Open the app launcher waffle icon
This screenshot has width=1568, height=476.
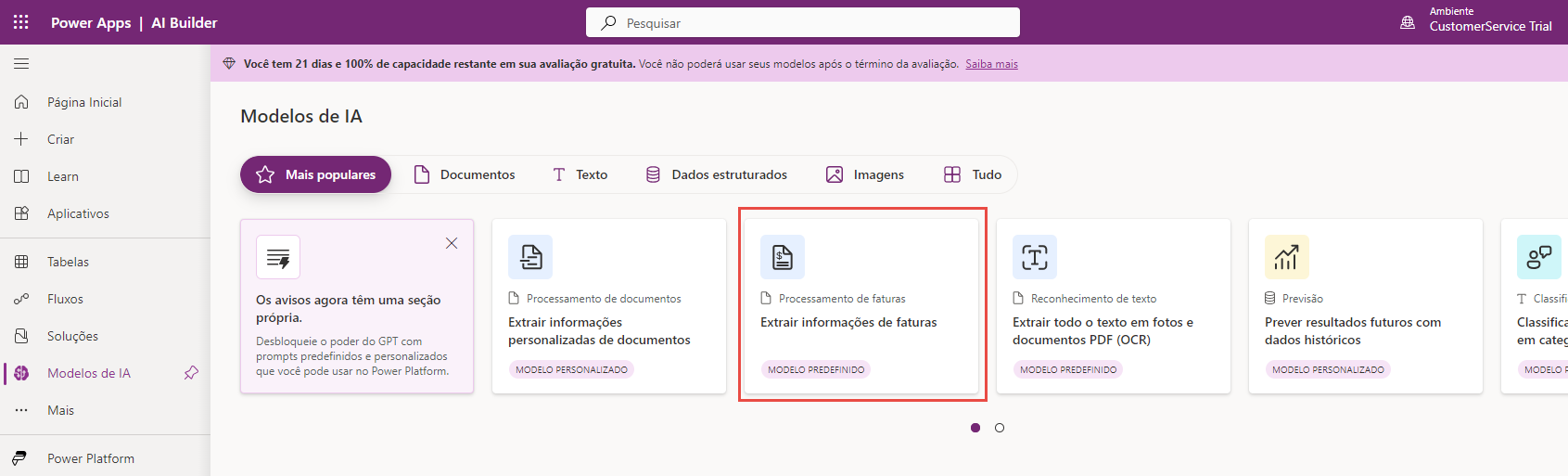point(21,22)
